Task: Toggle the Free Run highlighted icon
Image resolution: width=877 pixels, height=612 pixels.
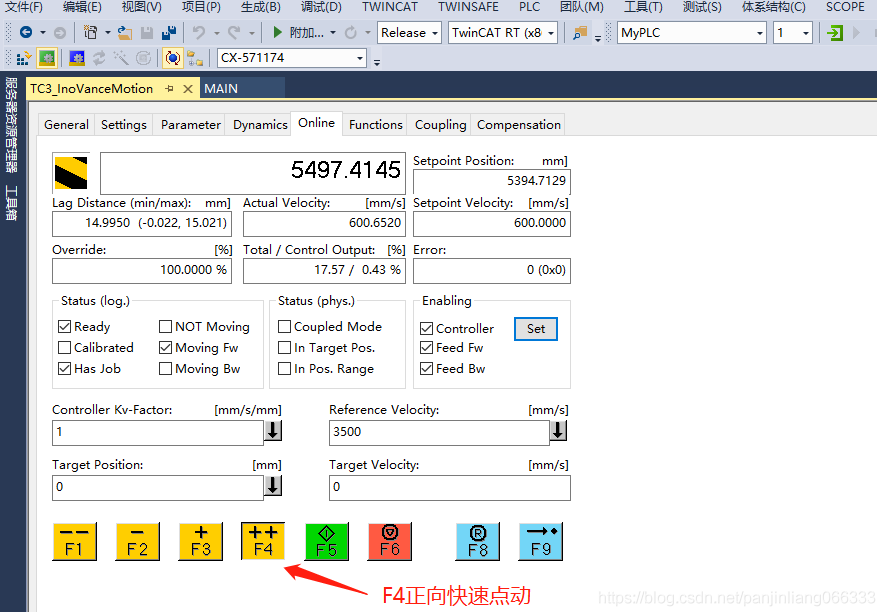Action: 173,58
